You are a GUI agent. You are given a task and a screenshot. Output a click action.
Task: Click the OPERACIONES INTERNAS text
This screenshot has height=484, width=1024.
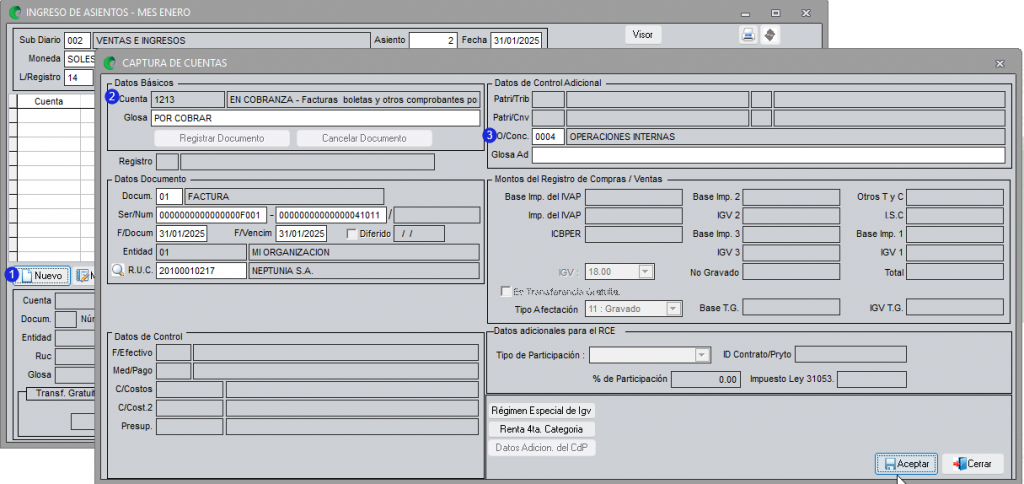click(622, 137)
